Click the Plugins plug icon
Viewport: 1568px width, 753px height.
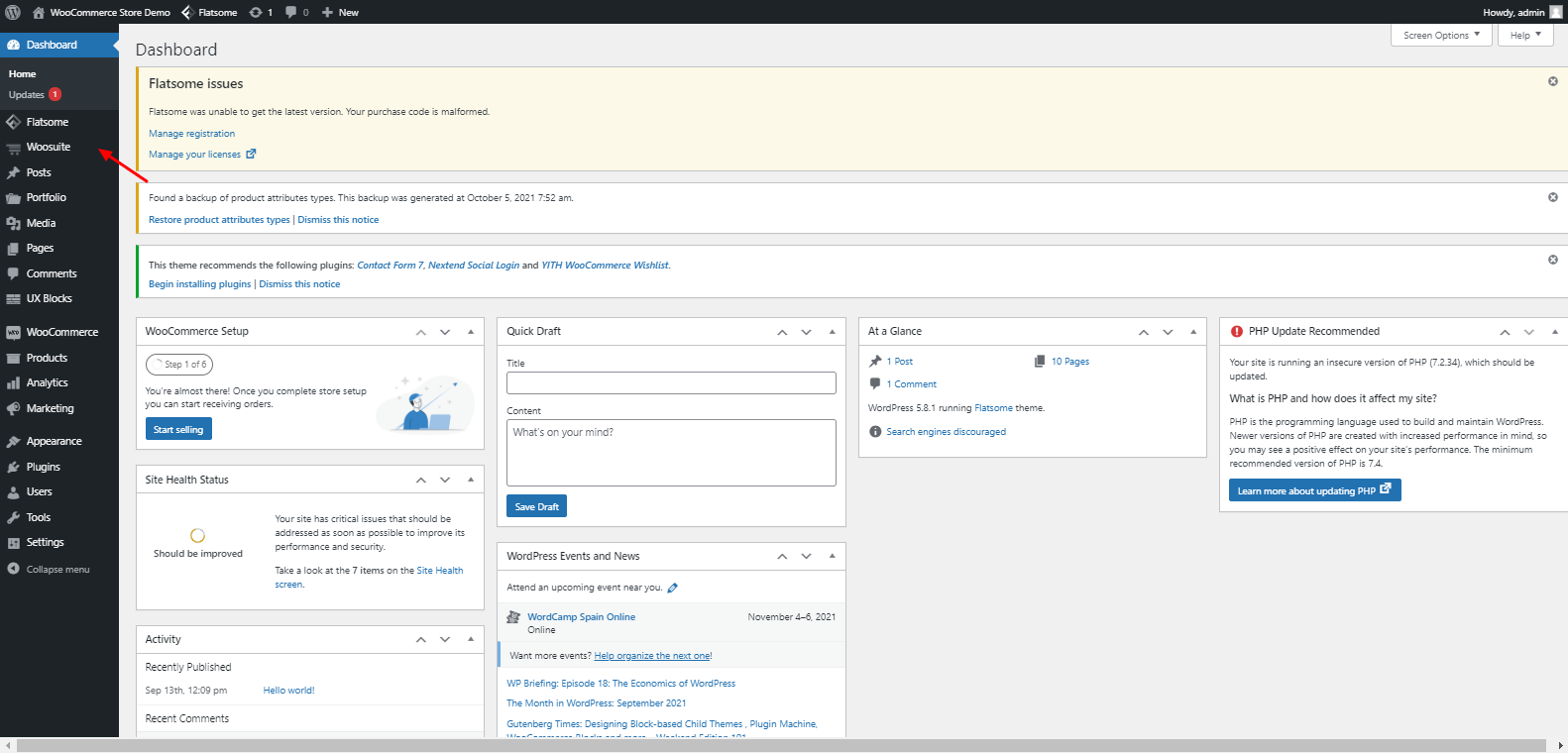(13, 467)
